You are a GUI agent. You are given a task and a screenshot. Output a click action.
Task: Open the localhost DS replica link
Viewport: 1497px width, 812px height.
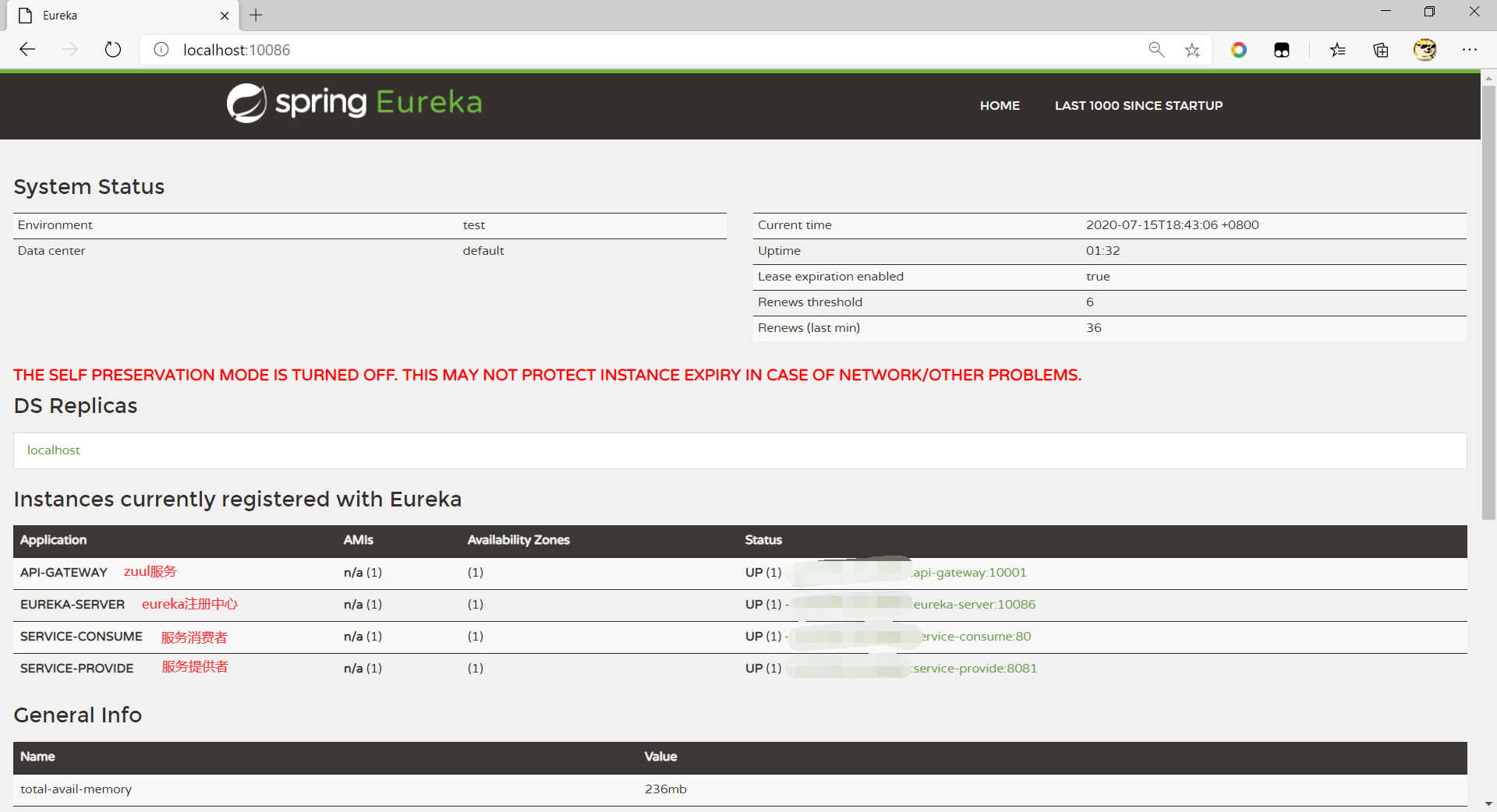coord(53,450)
